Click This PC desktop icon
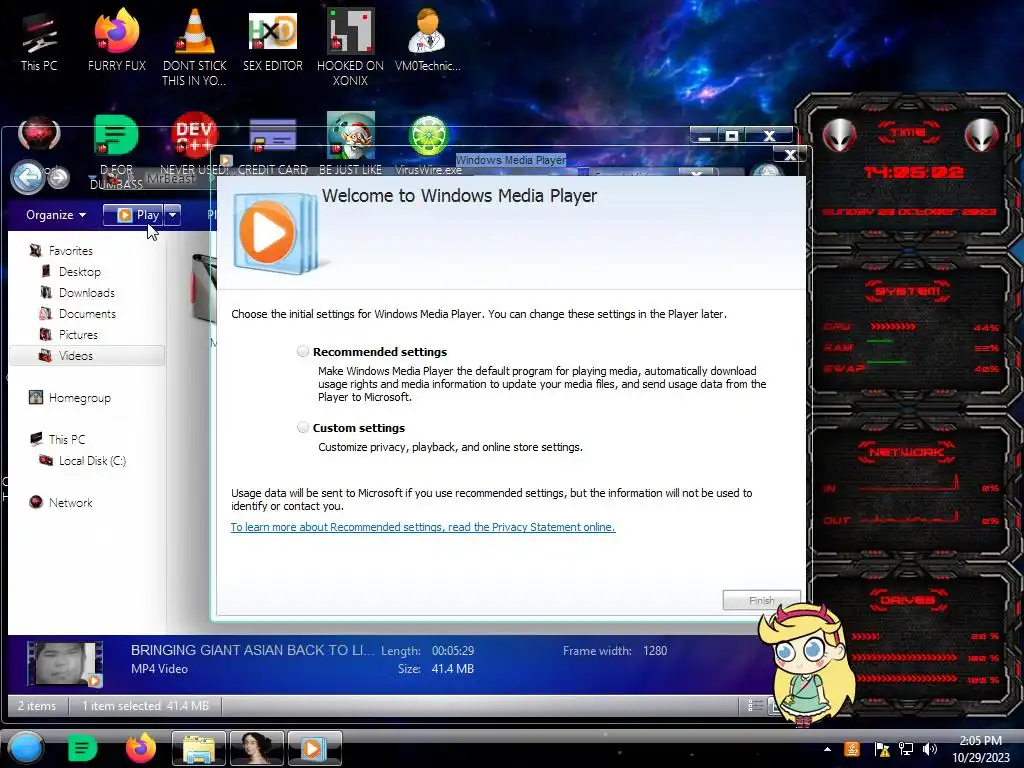The image size is (1024, 768). (x=39, y=40)
